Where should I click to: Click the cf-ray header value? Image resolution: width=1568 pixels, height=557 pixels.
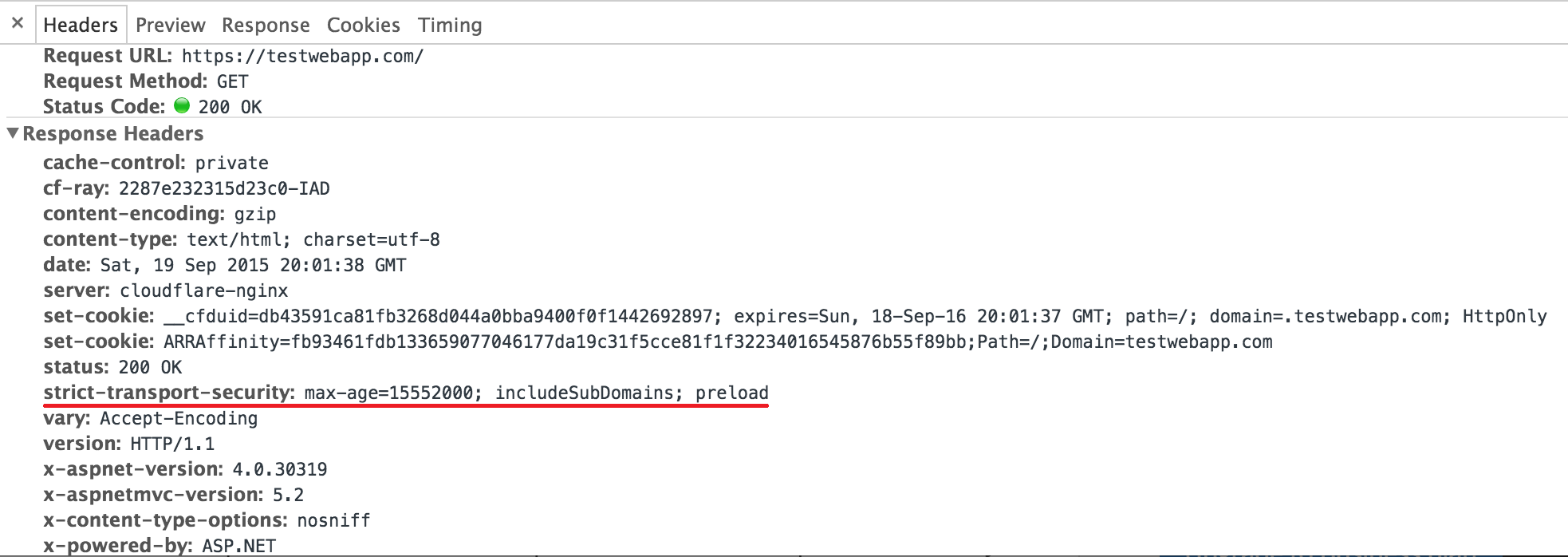(224, 188)
